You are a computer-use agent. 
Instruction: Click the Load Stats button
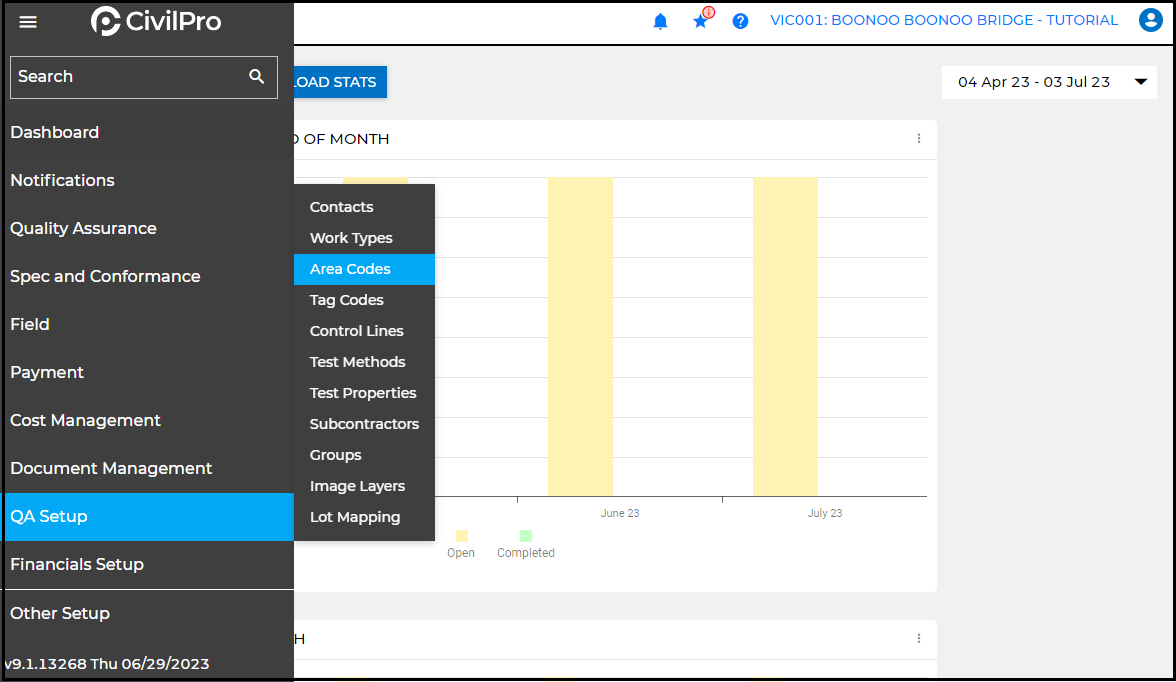[338, 82]
